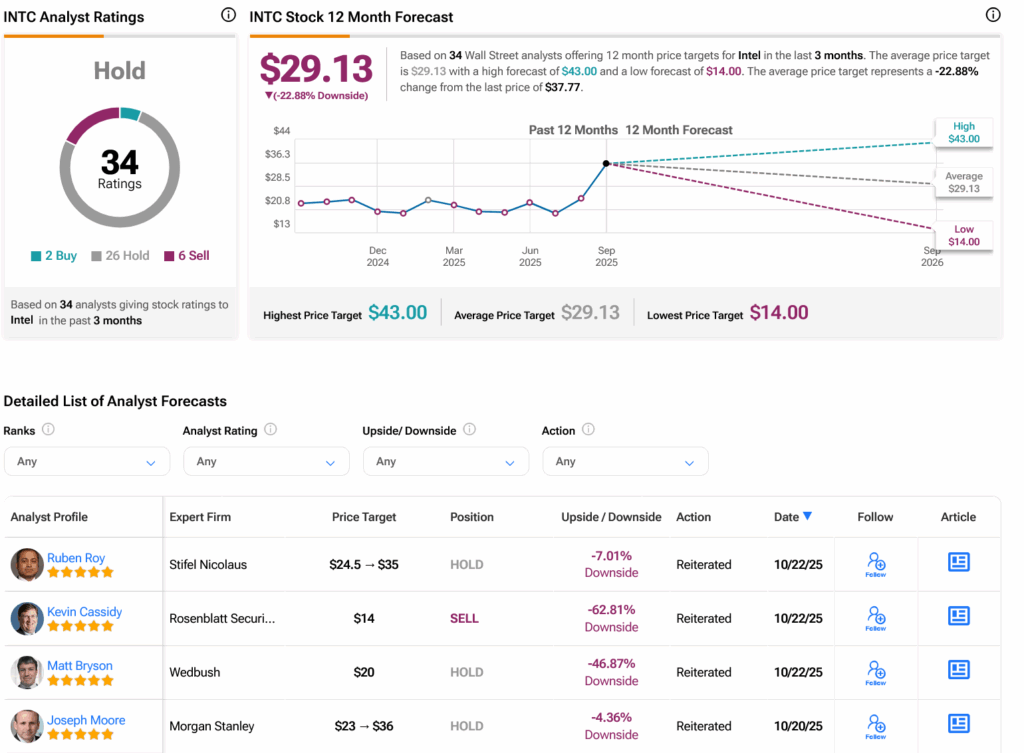This screenshot has width=1024, height=753.
Task: Click the Ranks filter info icon
Action: click(x=48, y=430)
